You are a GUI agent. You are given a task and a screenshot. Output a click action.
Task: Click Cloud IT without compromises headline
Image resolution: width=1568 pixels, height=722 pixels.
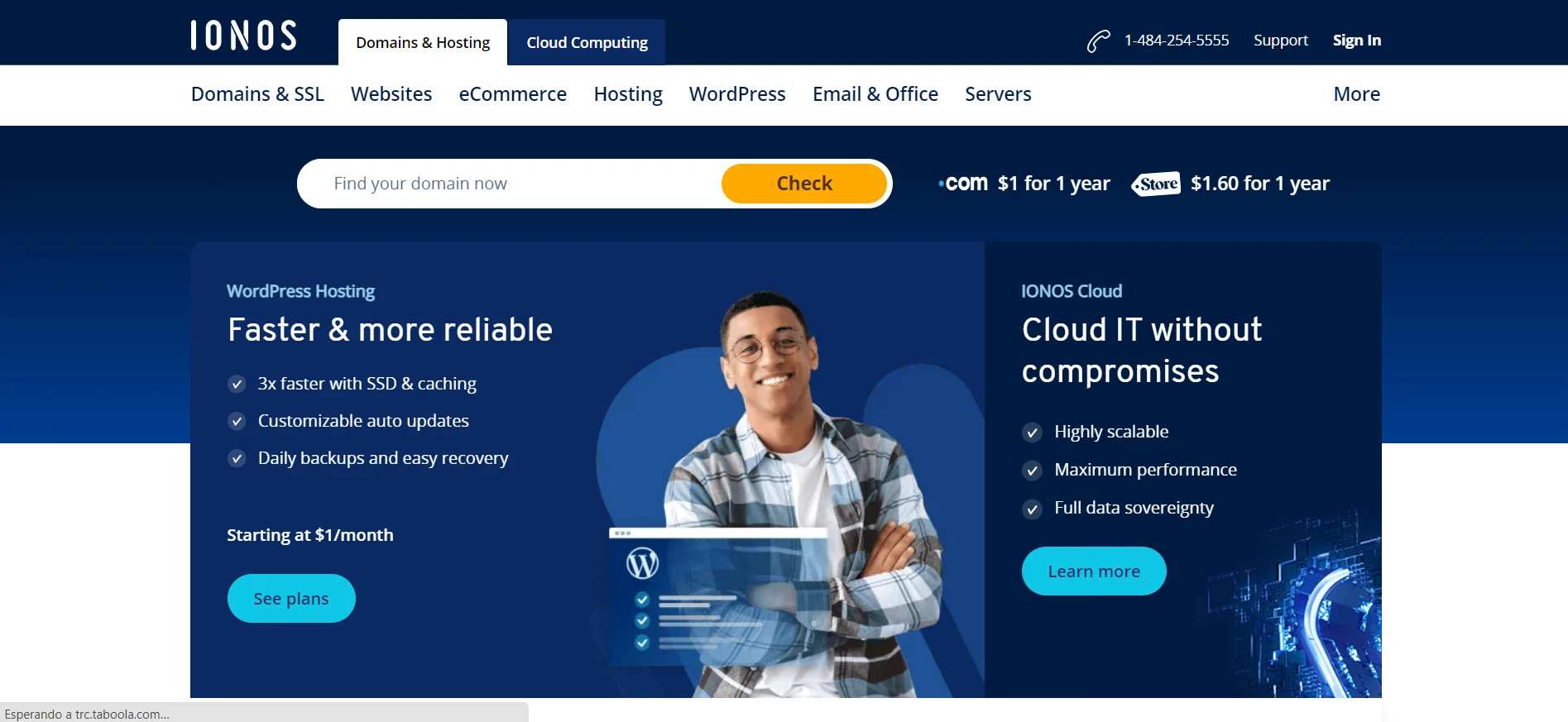pyautogui.click(x=1142, y=351)
